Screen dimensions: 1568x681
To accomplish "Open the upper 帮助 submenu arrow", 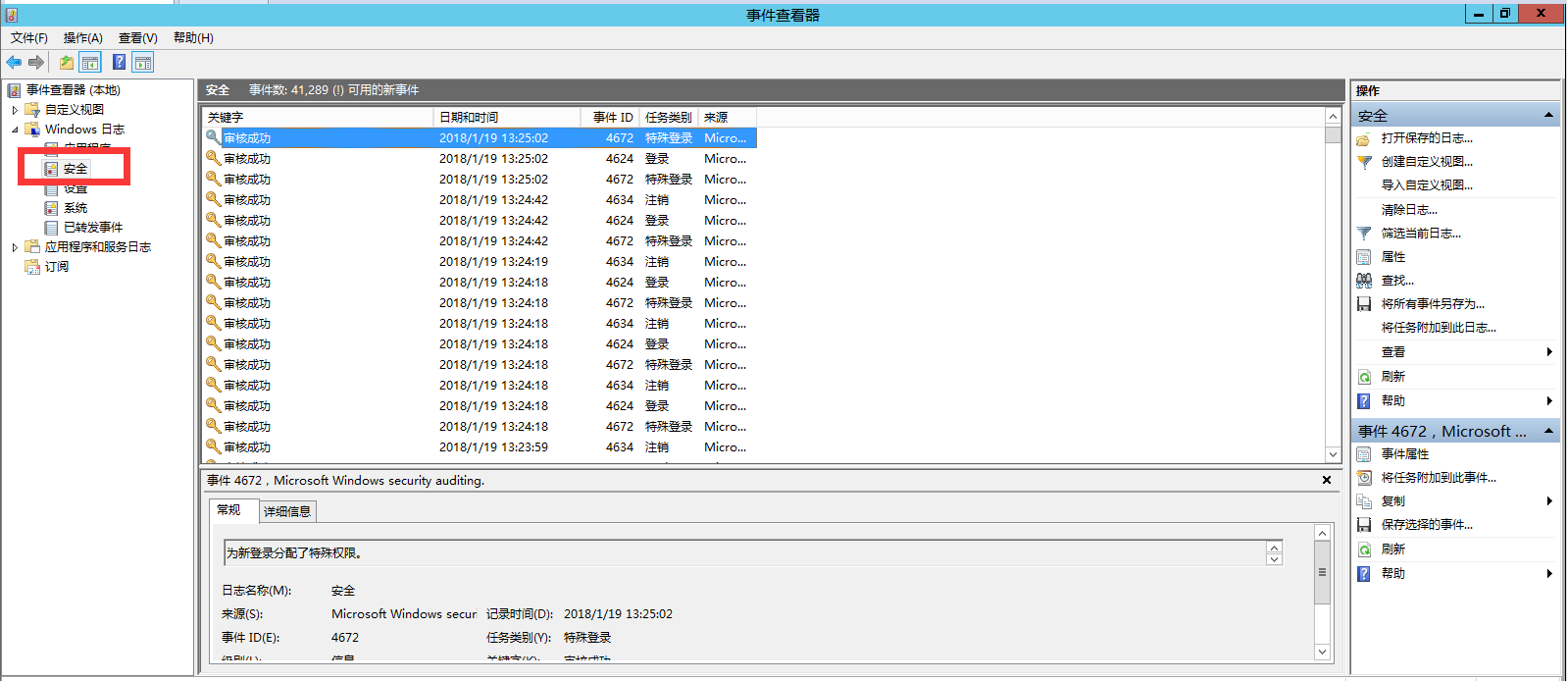I will (x=1549, y=401).
